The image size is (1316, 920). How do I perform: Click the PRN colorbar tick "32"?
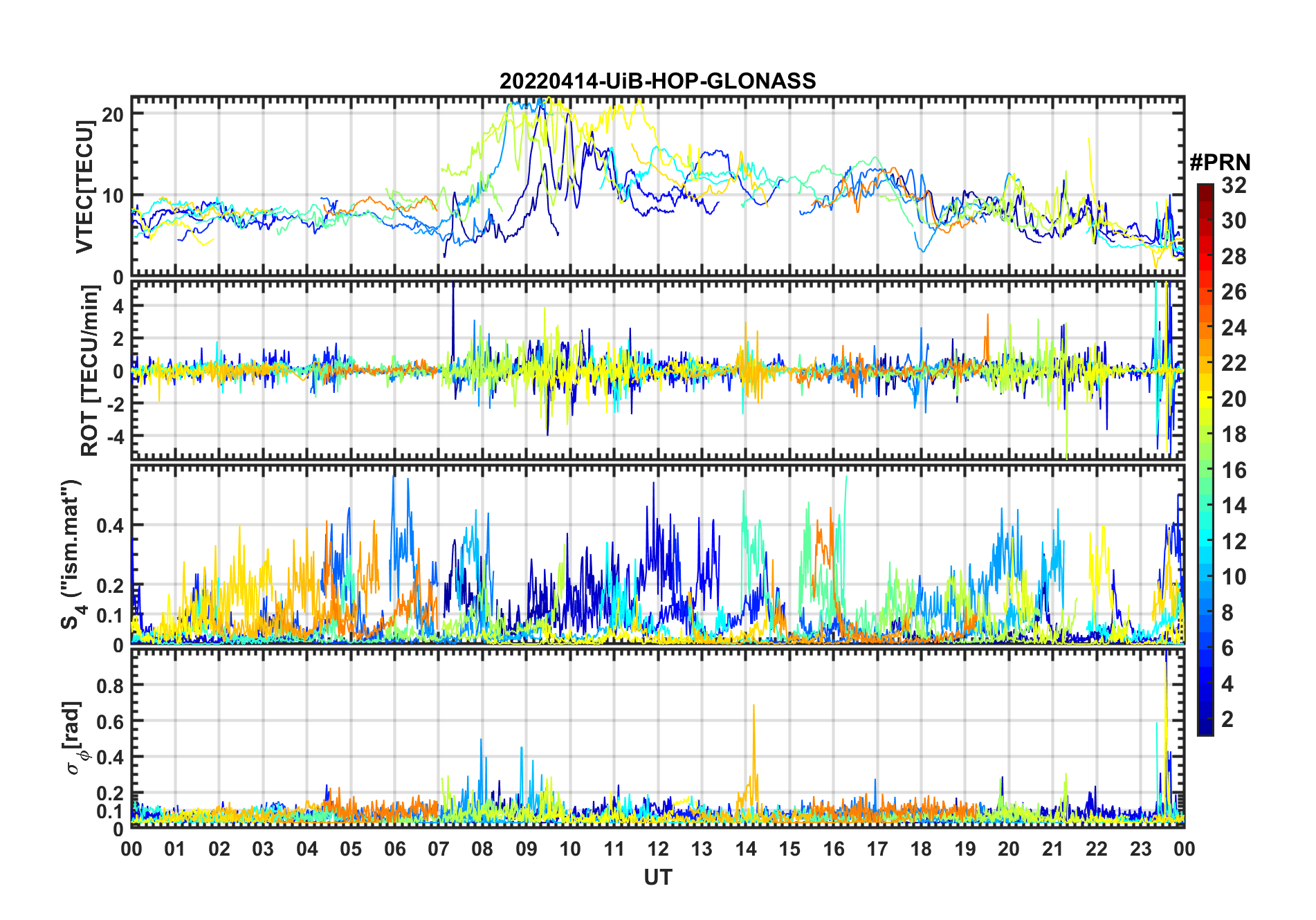click(x=1234, y=185)
